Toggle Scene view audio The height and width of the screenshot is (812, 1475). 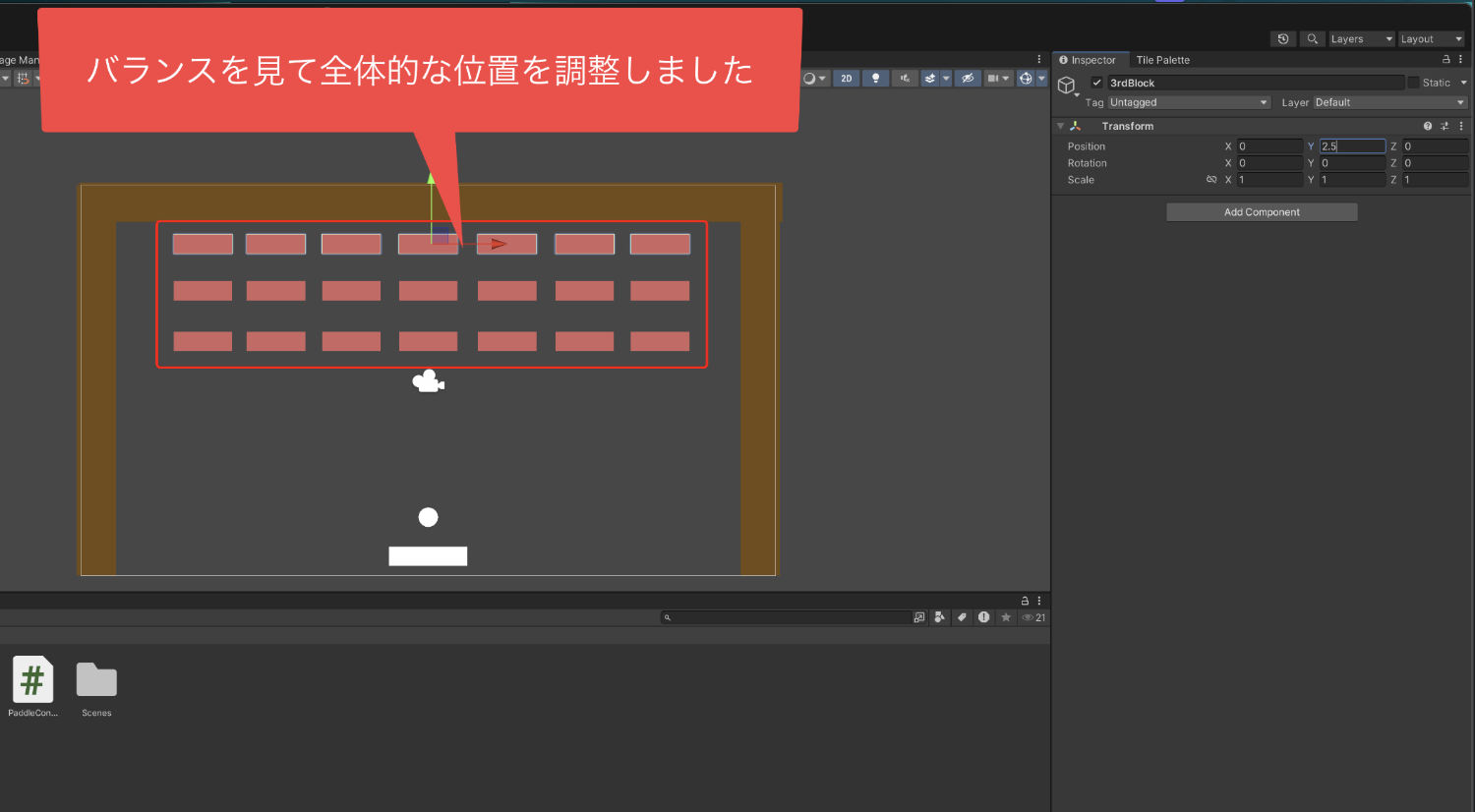coord(905,79)
